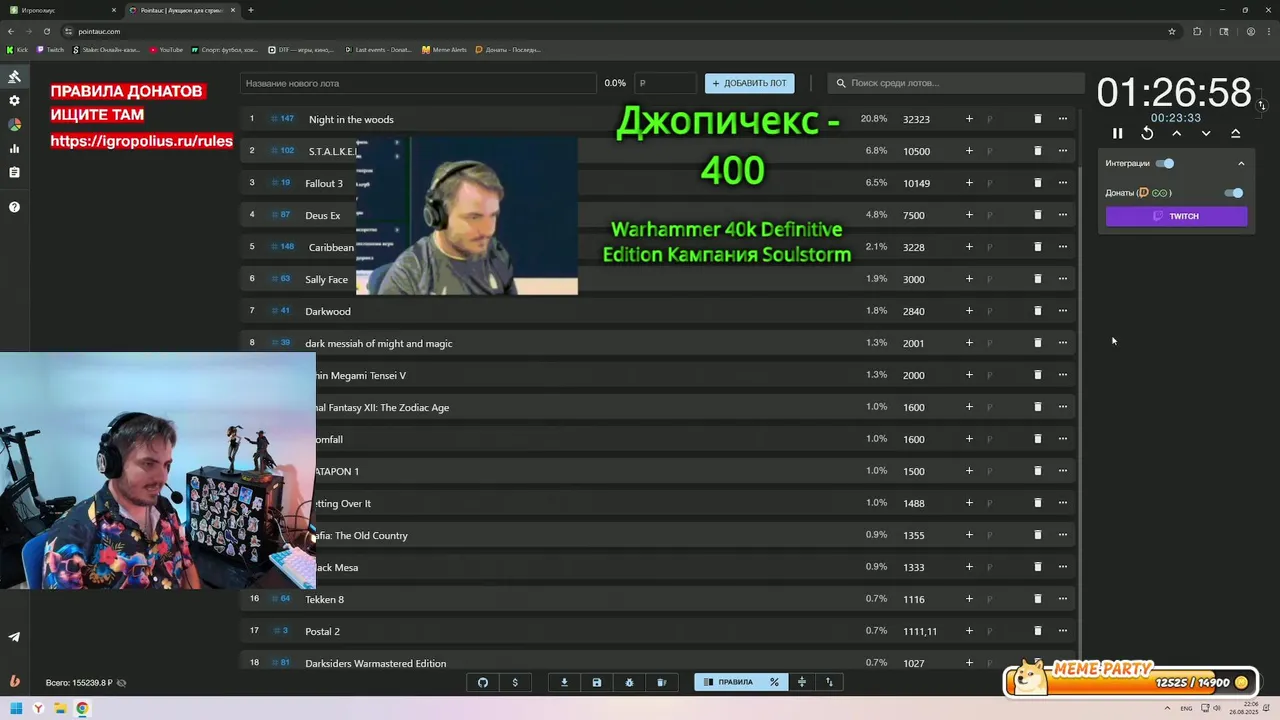Click the dollar sign bottom toolbar button

tap(515, 682)
